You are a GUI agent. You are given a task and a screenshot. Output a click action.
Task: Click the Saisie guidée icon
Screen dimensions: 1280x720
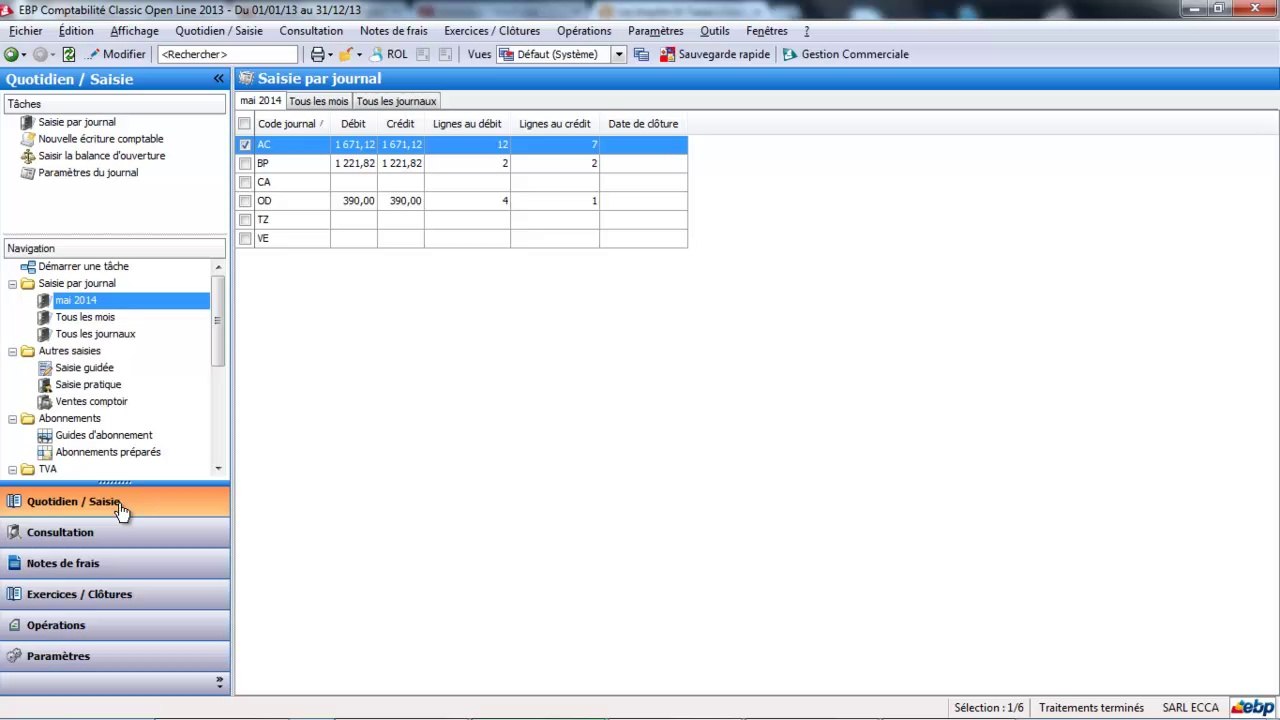[44, 368]
